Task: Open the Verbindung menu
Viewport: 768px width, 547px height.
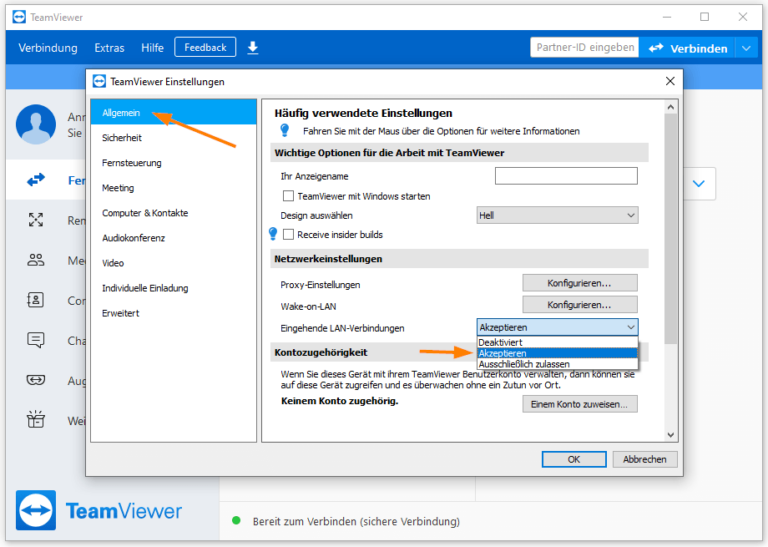Action: 48,48
